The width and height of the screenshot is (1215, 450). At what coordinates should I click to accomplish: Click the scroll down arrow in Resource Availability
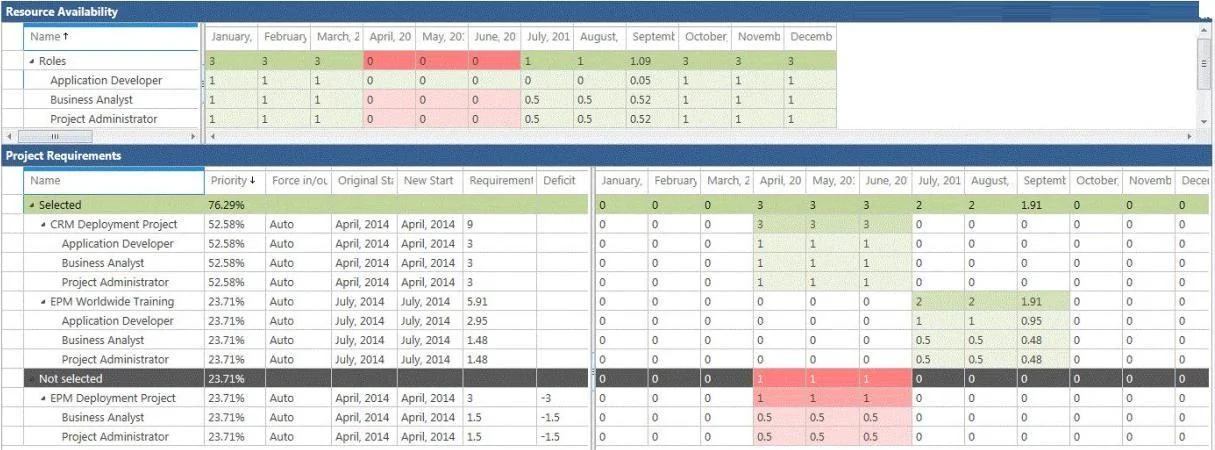click(1204, 121)
